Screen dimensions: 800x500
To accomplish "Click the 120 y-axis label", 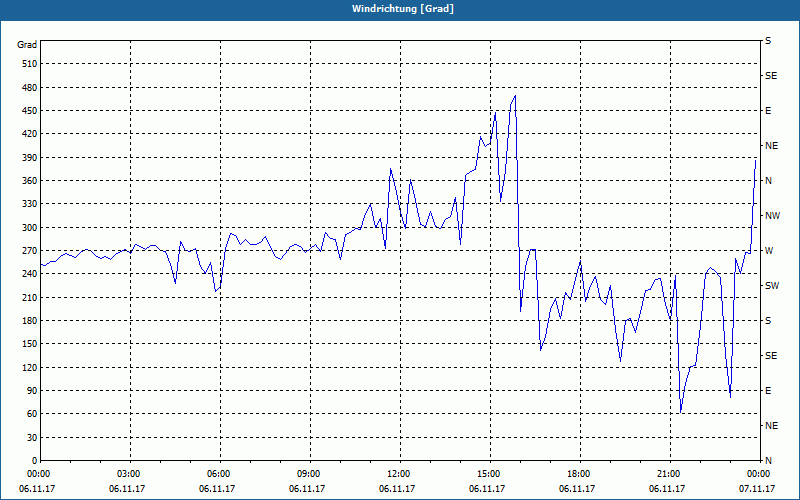I will (30, 368).
